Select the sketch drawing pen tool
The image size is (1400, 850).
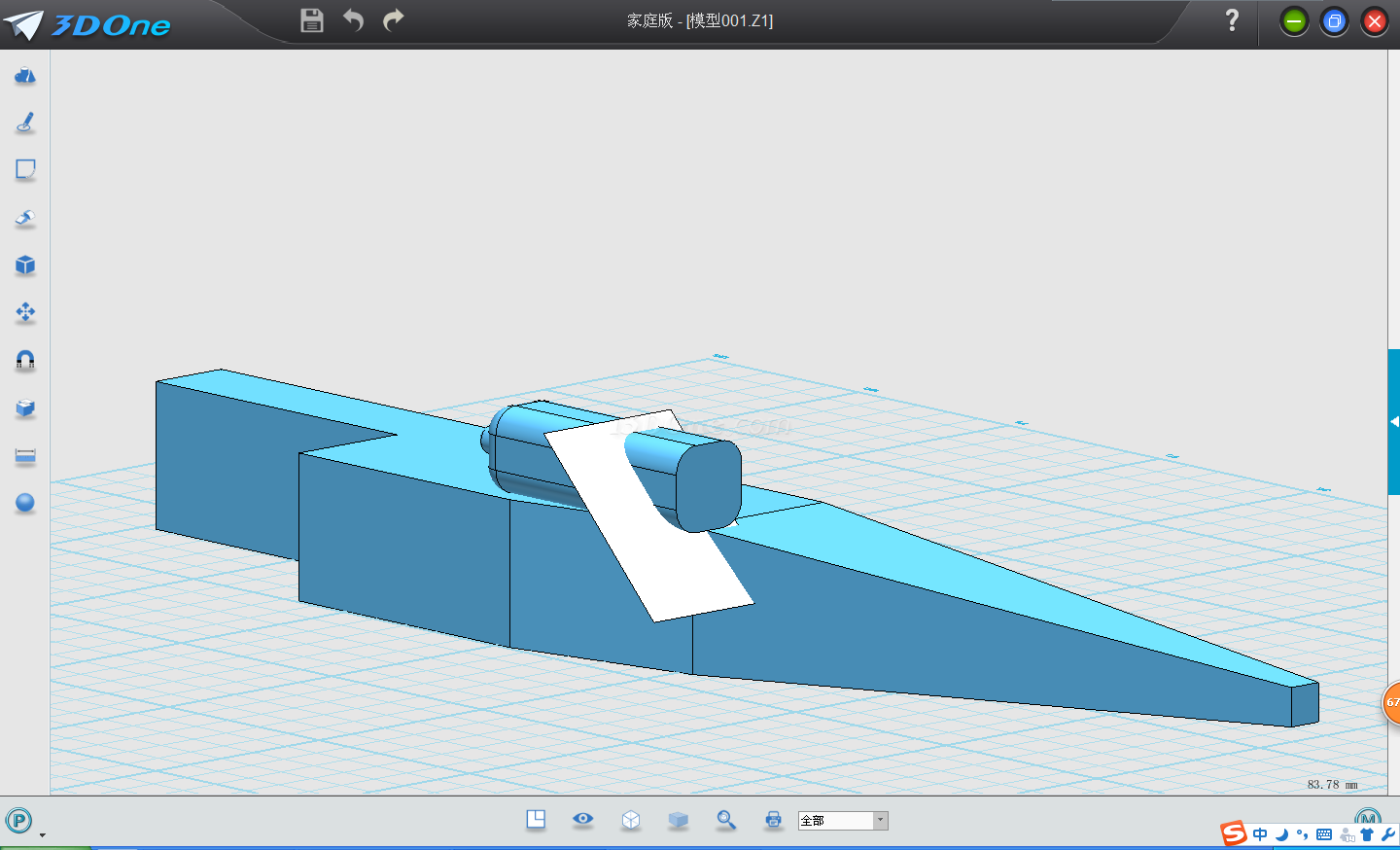click(x=25, y=123)
